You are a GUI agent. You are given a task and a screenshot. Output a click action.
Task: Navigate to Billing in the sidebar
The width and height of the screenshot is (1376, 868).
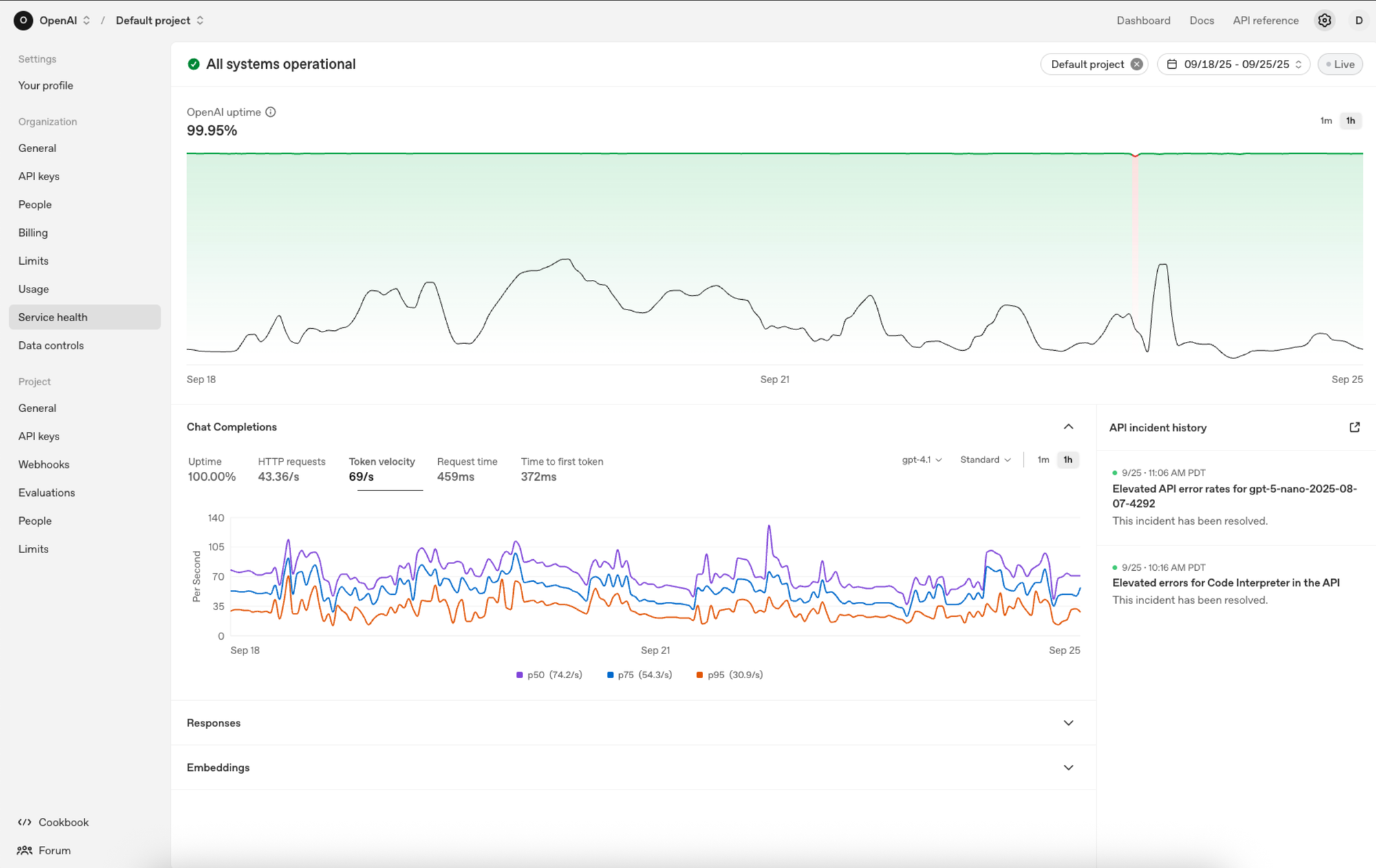32,232
